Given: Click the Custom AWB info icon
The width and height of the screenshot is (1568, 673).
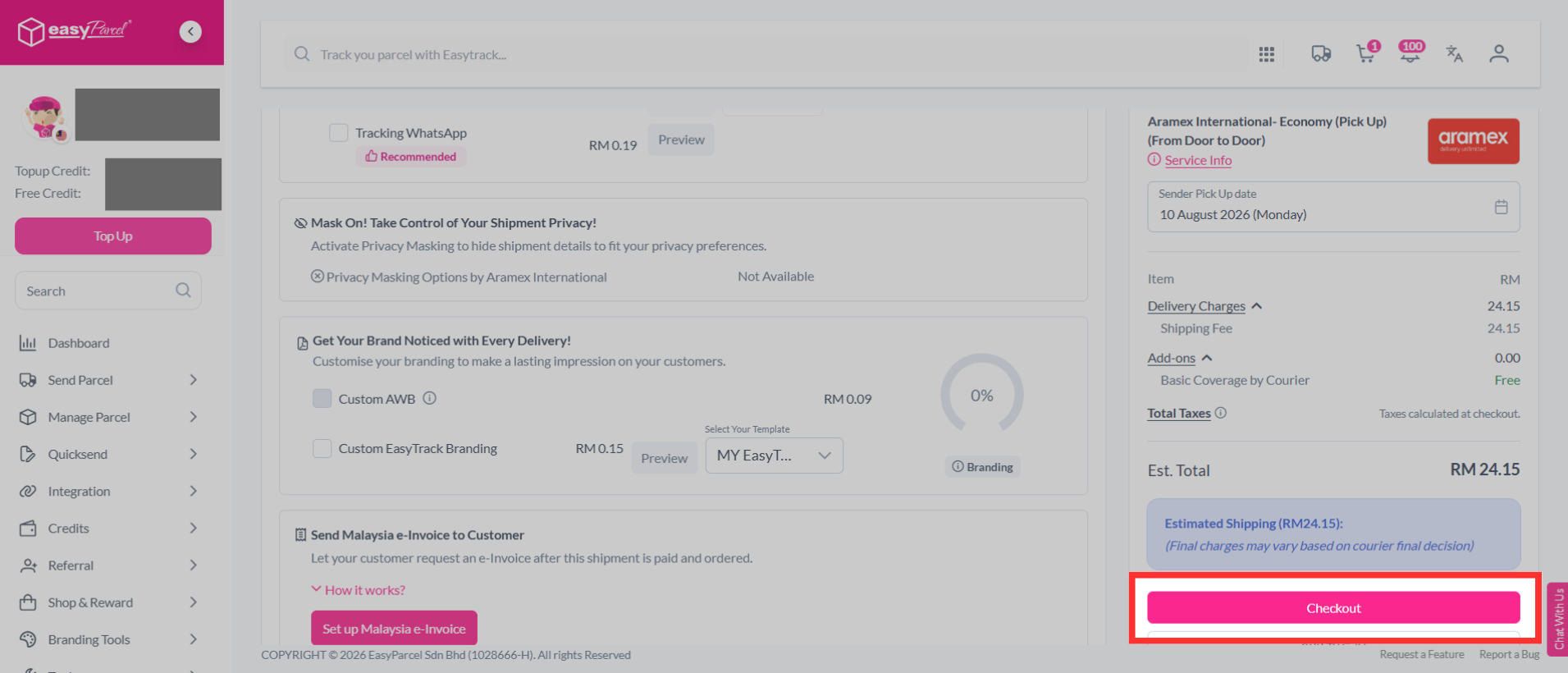Looking at the screenshot, I should 430,398.
